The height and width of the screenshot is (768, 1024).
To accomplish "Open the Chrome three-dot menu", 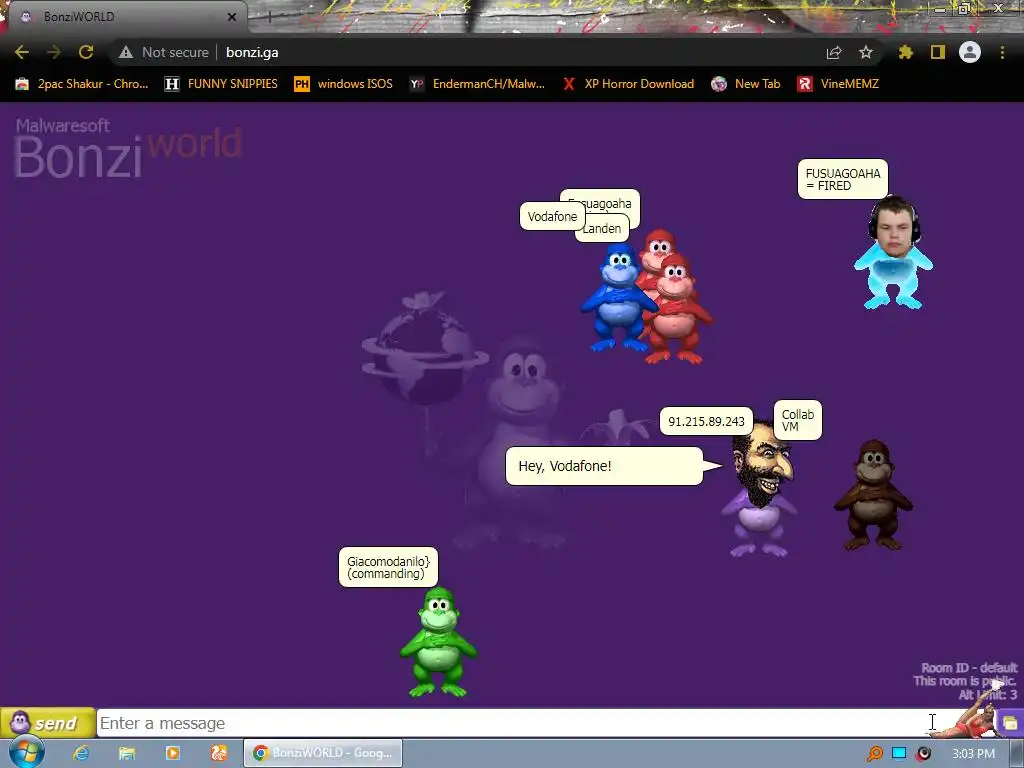I will [x=1002, y=52].
